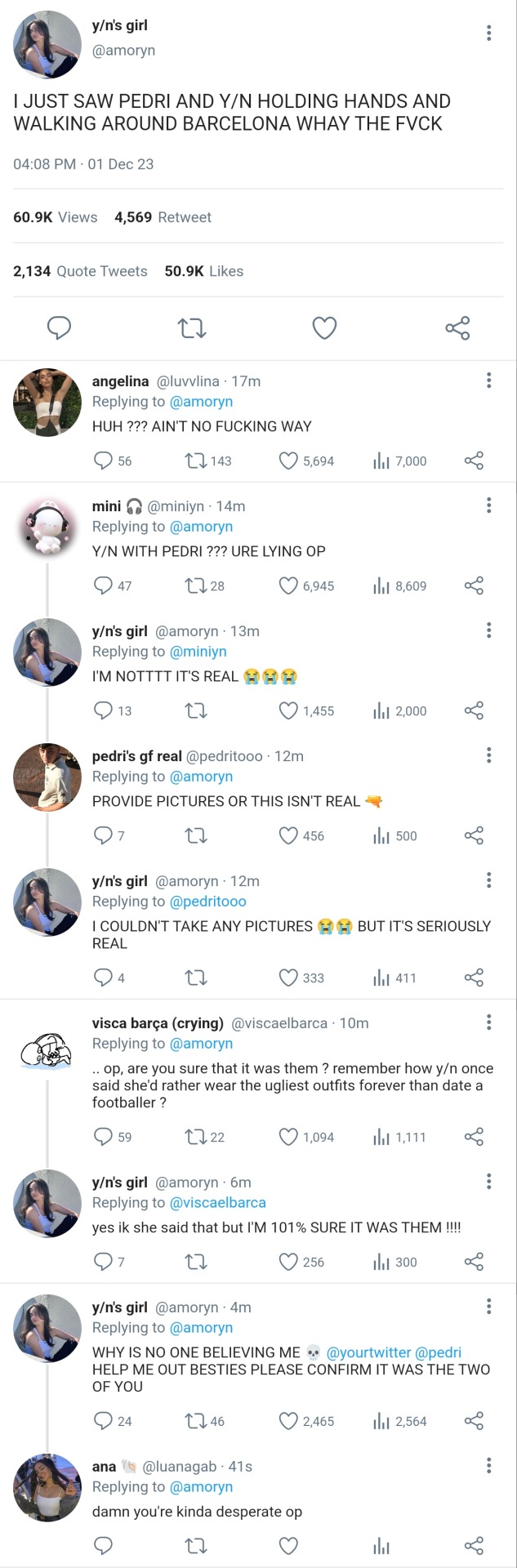Open three-dot menu on ana's reply

pyautogui.click(x=488, y=1465)
